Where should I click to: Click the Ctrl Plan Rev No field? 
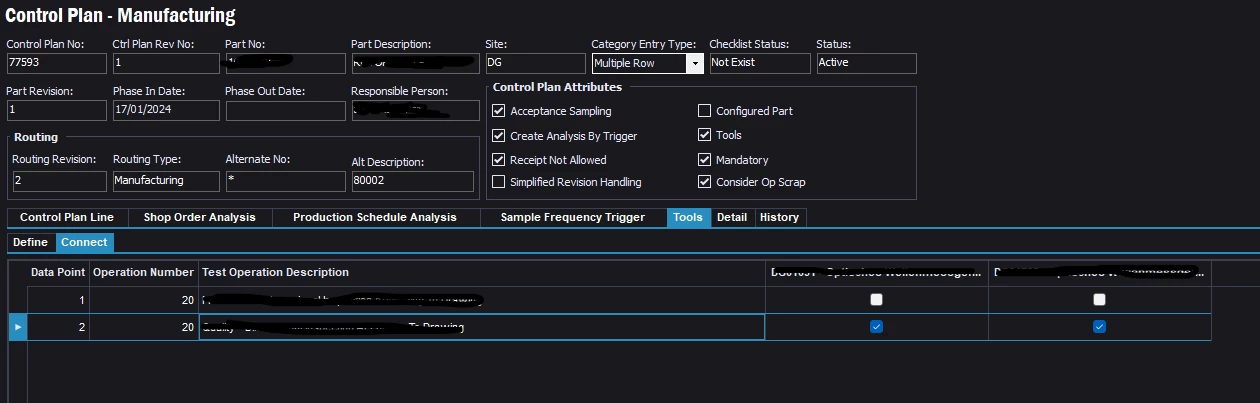[165, 63]
